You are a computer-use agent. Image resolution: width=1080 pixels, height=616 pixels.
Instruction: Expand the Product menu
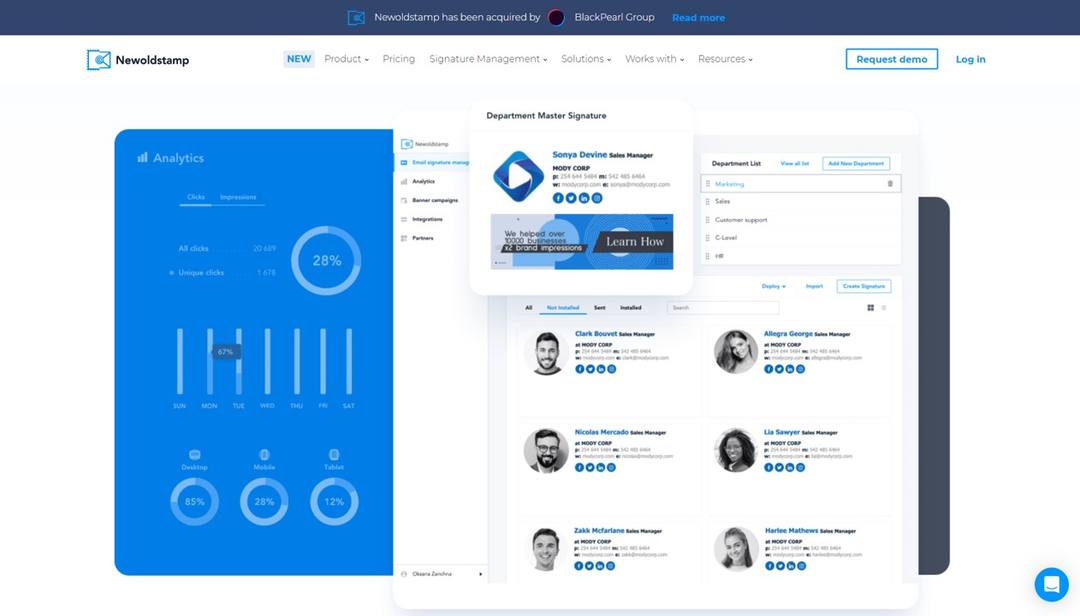pyautogui.click(x=346, y=59)
